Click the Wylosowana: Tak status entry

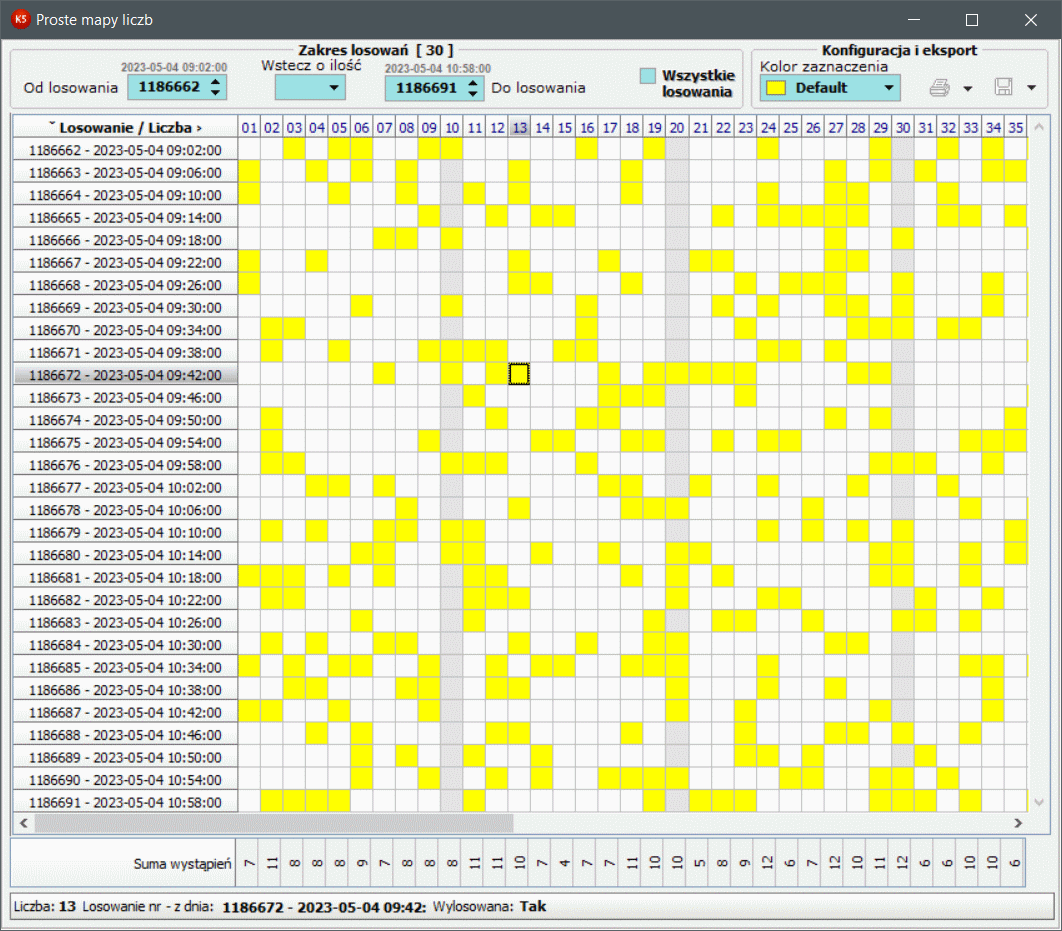pos(489,906)
